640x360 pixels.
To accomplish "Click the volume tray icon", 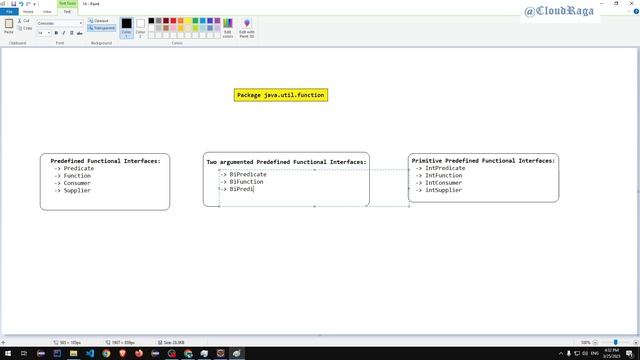I will pos(585,353).
